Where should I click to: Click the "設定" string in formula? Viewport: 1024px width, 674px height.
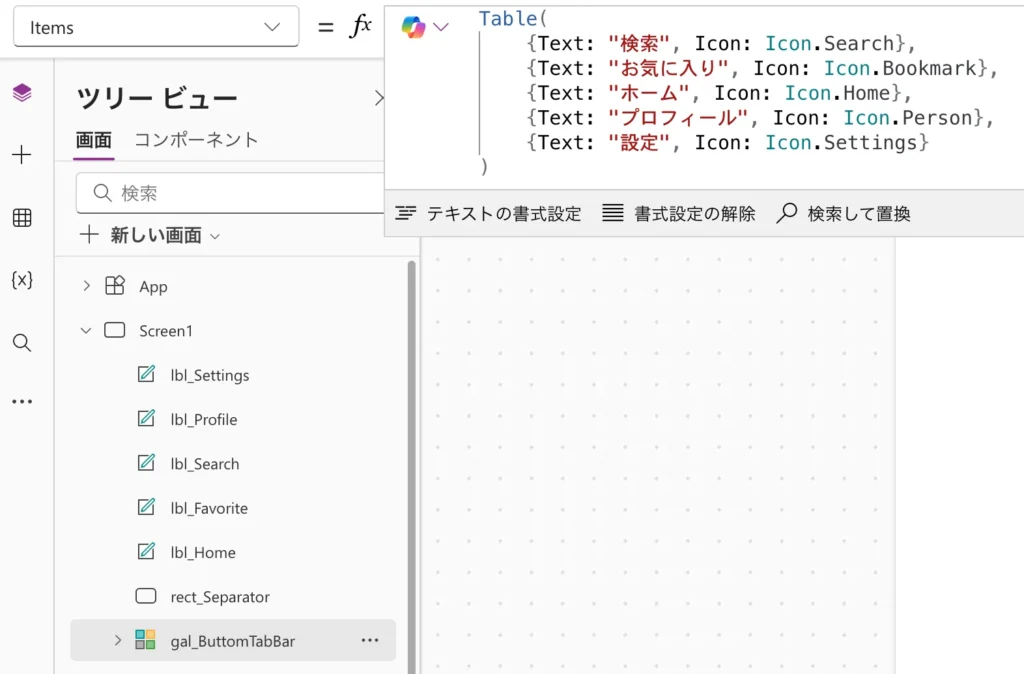click(639, 142)
